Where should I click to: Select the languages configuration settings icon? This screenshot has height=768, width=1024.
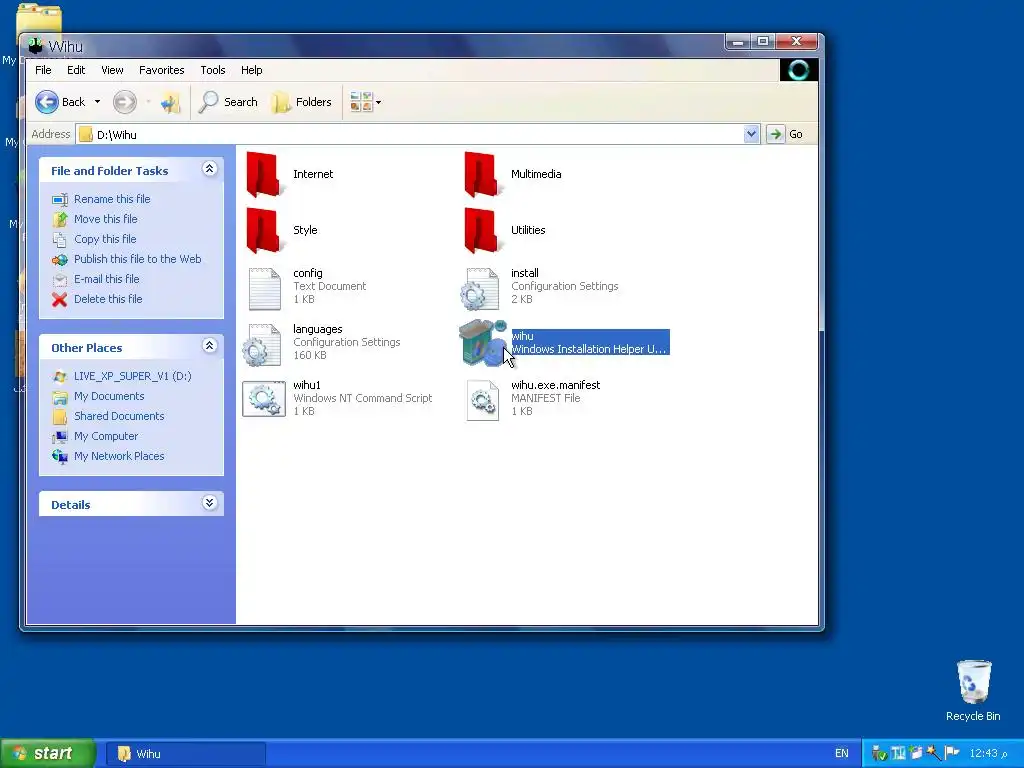[x=263, y=344]
